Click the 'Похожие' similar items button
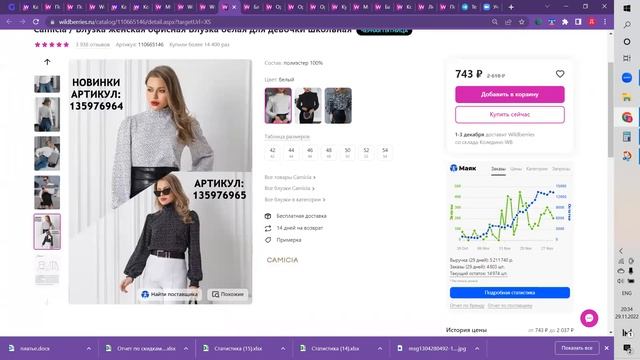The height and width of the screenshot is (360, 640). pyautogui.click(x=228, y=294)
